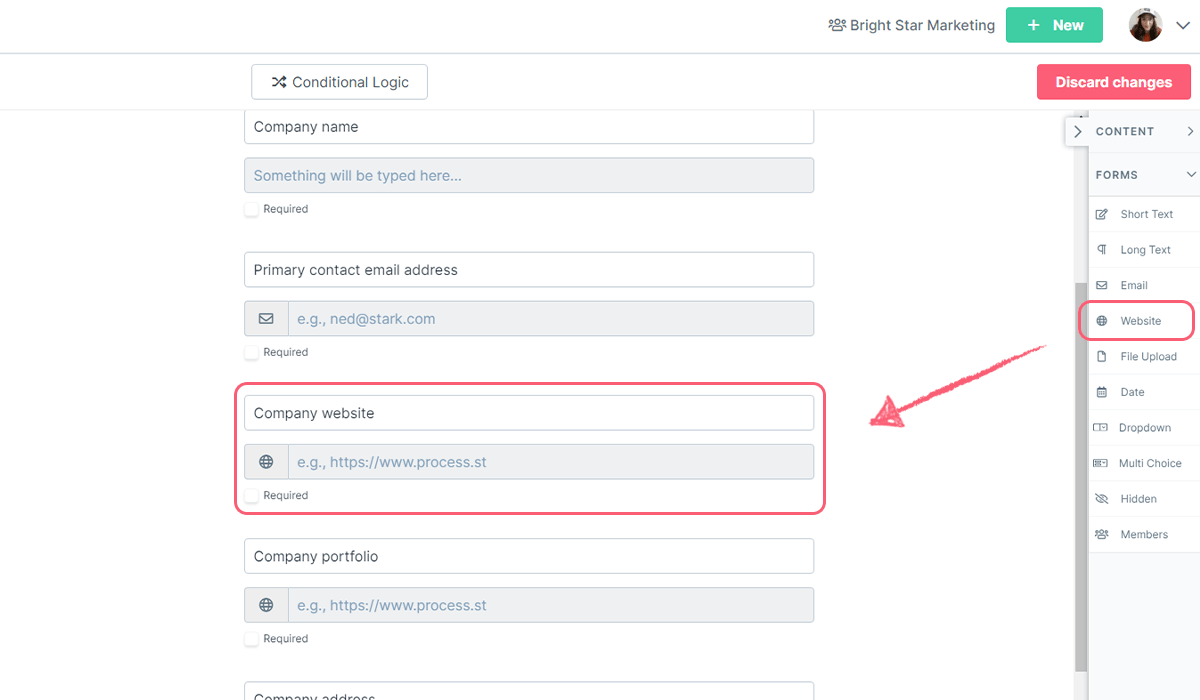This screenshot has height=700, width=1200.
Task: Collapse the Forms section chevron
Action: pyautogui.click(x=1190, y=175)
